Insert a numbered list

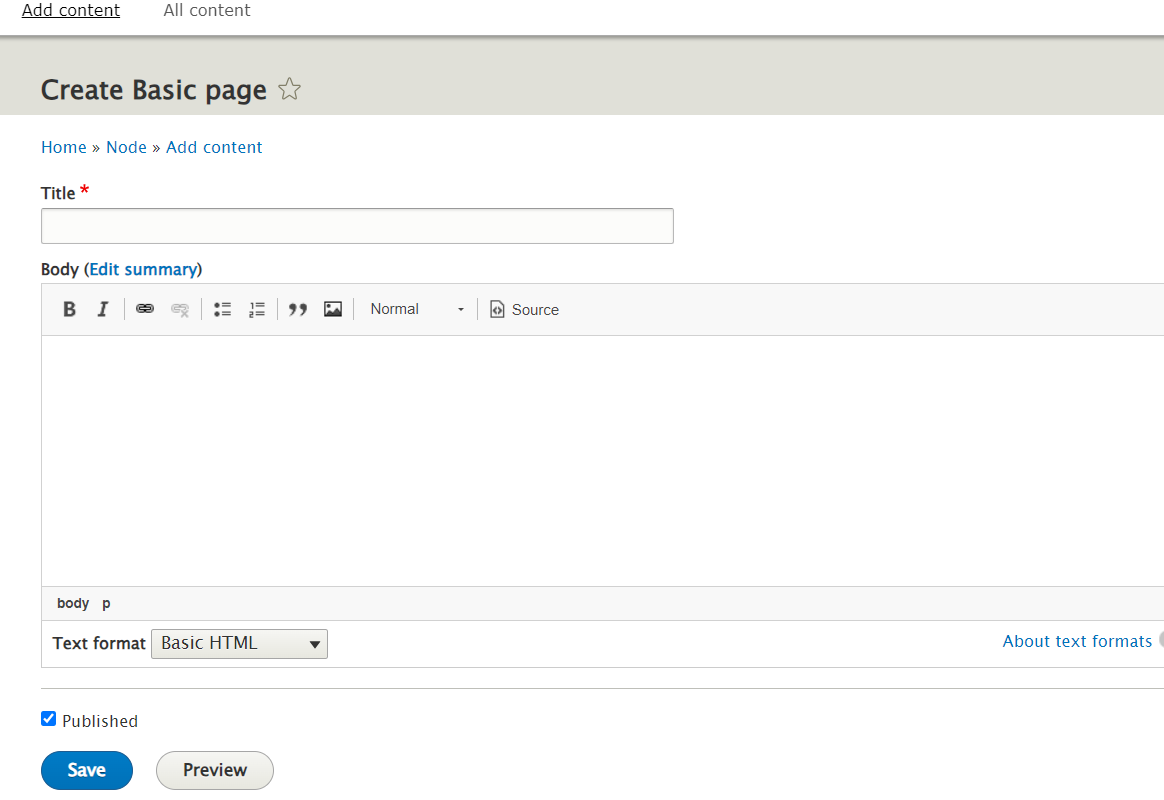coord(257,309)
